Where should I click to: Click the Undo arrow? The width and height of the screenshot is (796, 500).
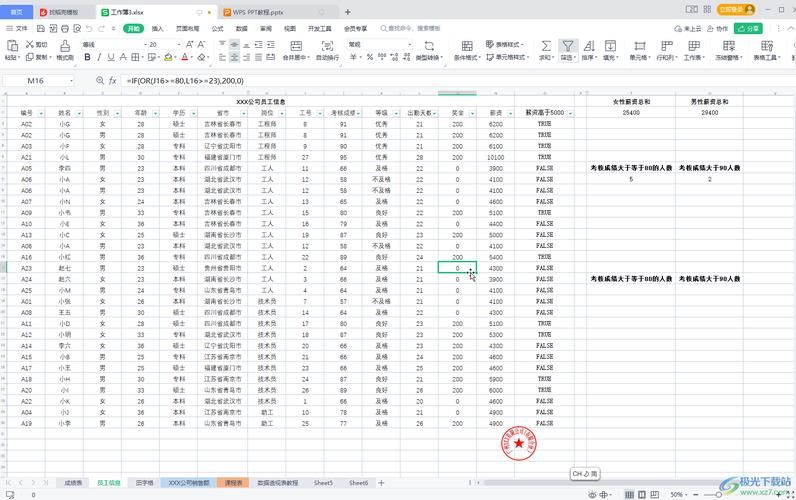click(89, 28)
